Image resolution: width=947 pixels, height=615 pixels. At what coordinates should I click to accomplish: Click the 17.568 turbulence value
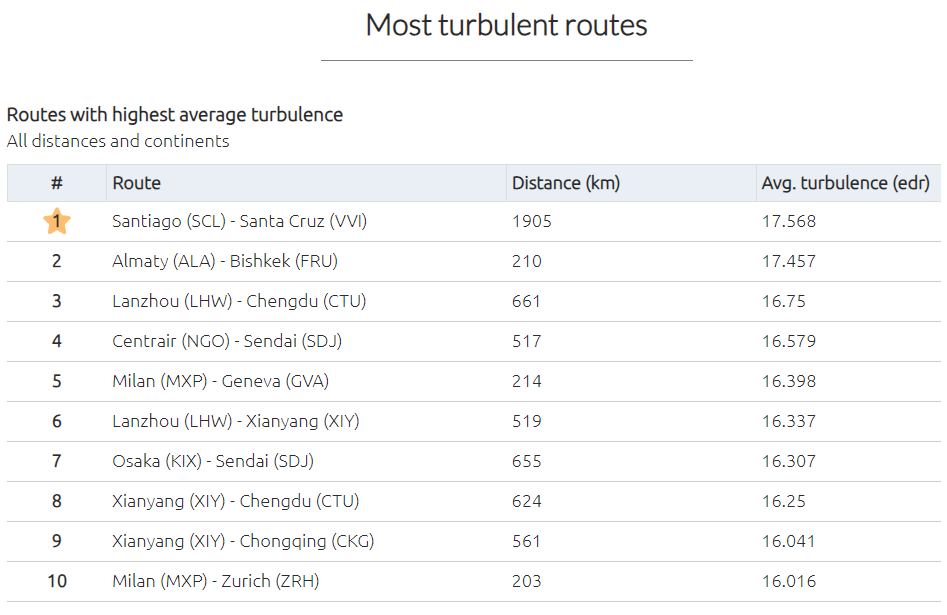pos(788,221)
